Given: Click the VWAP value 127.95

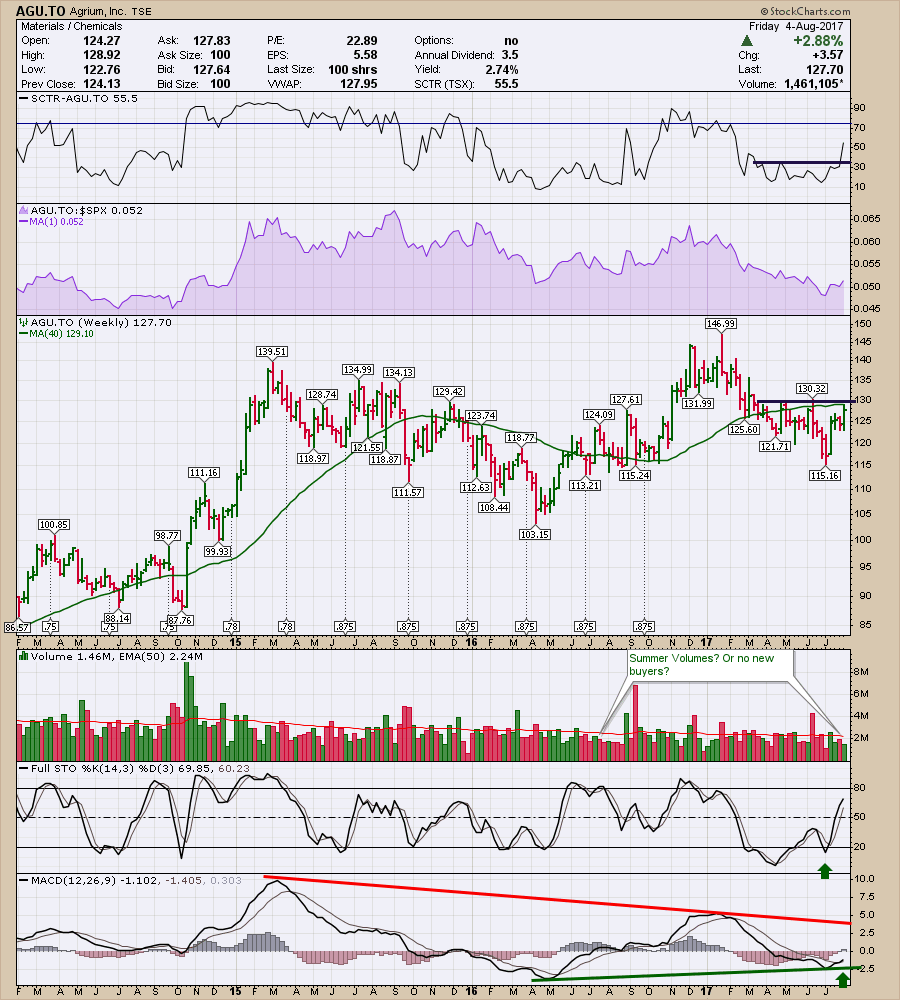Looking at the screenshot, I should [x=358, y=84].
